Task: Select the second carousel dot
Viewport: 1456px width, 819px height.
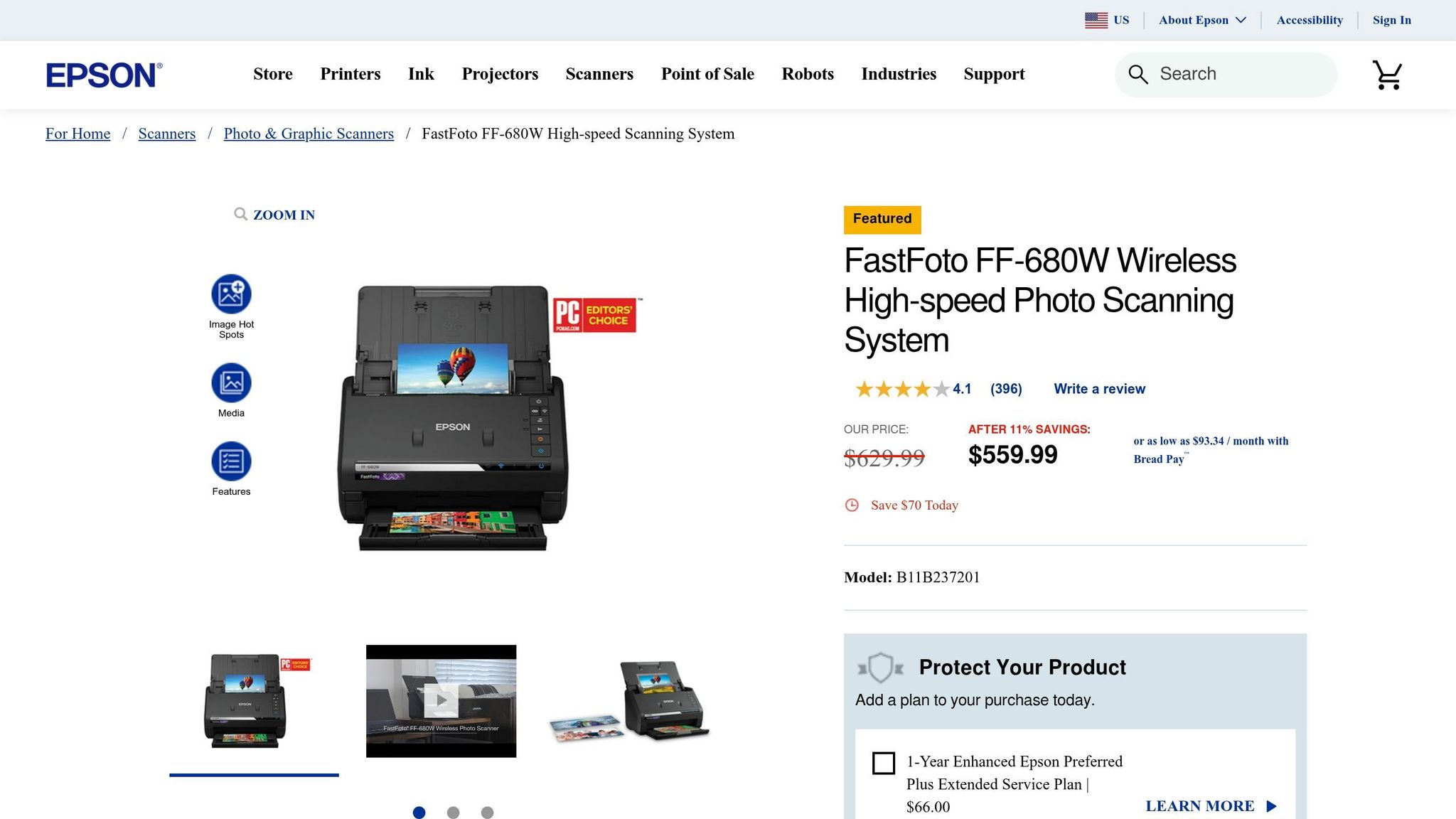Action: tap(453, 811)
